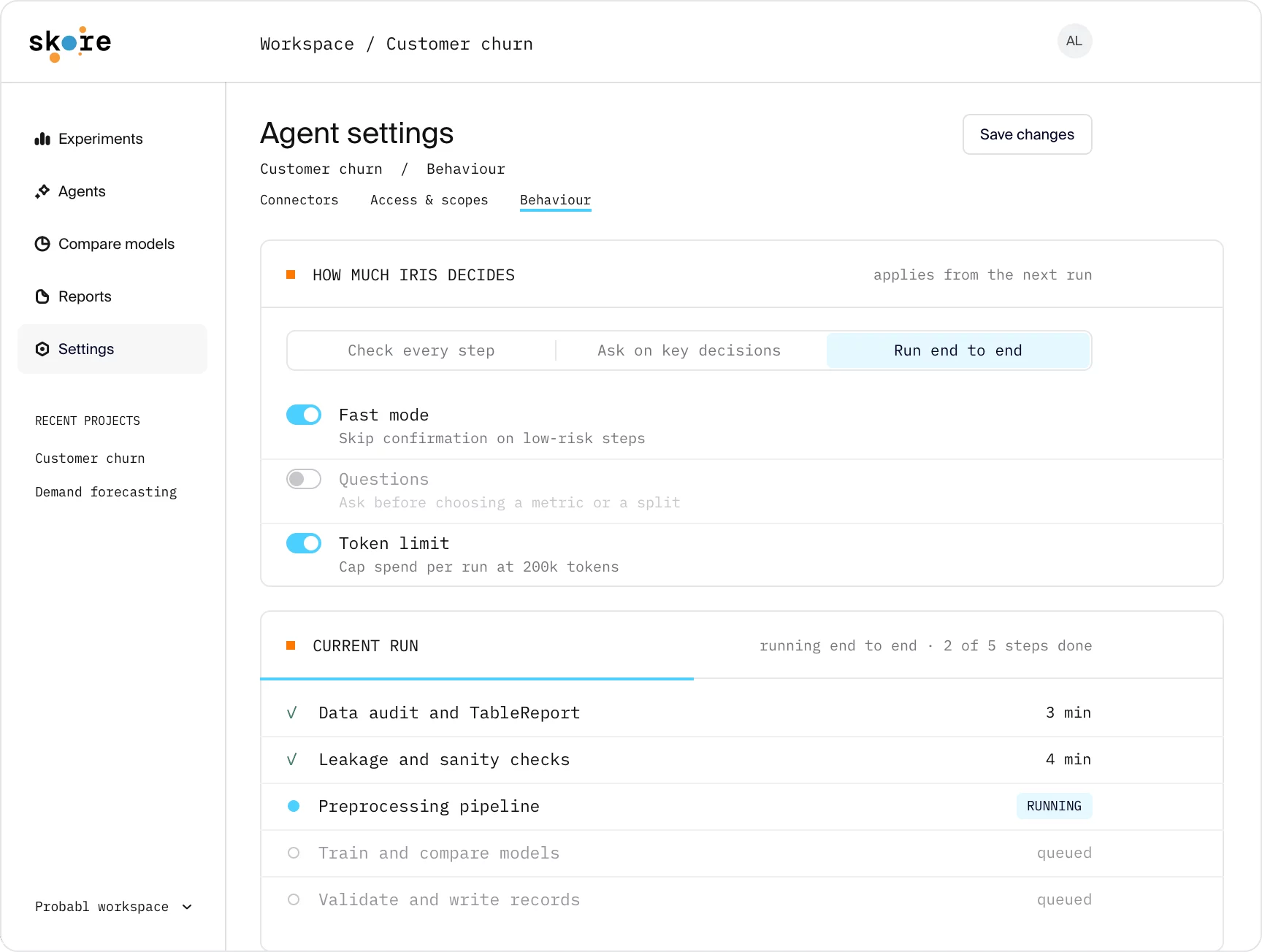Click empty circle beside Validate and write records

[x=294, y=899]
